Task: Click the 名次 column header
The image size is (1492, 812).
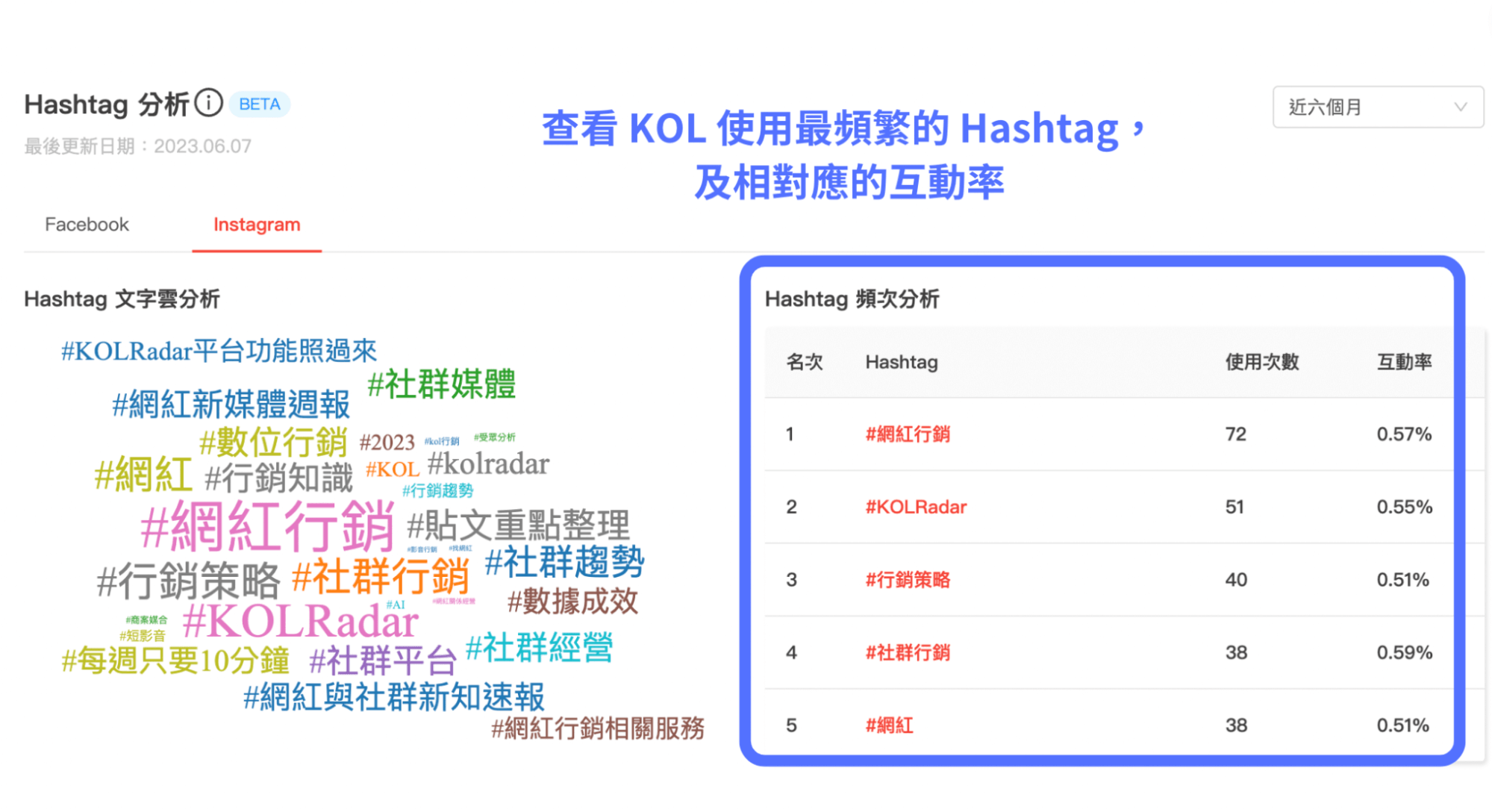Action: click(x=804, y=362)
